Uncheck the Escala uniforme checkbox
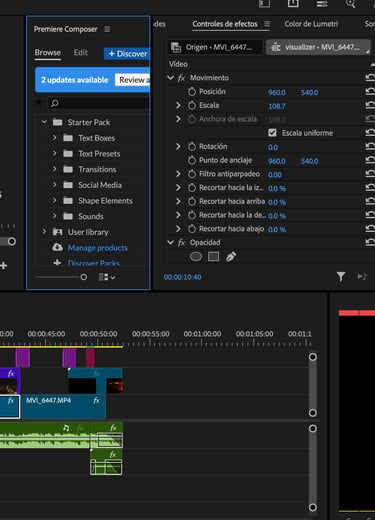 click(x=272, y=133)
